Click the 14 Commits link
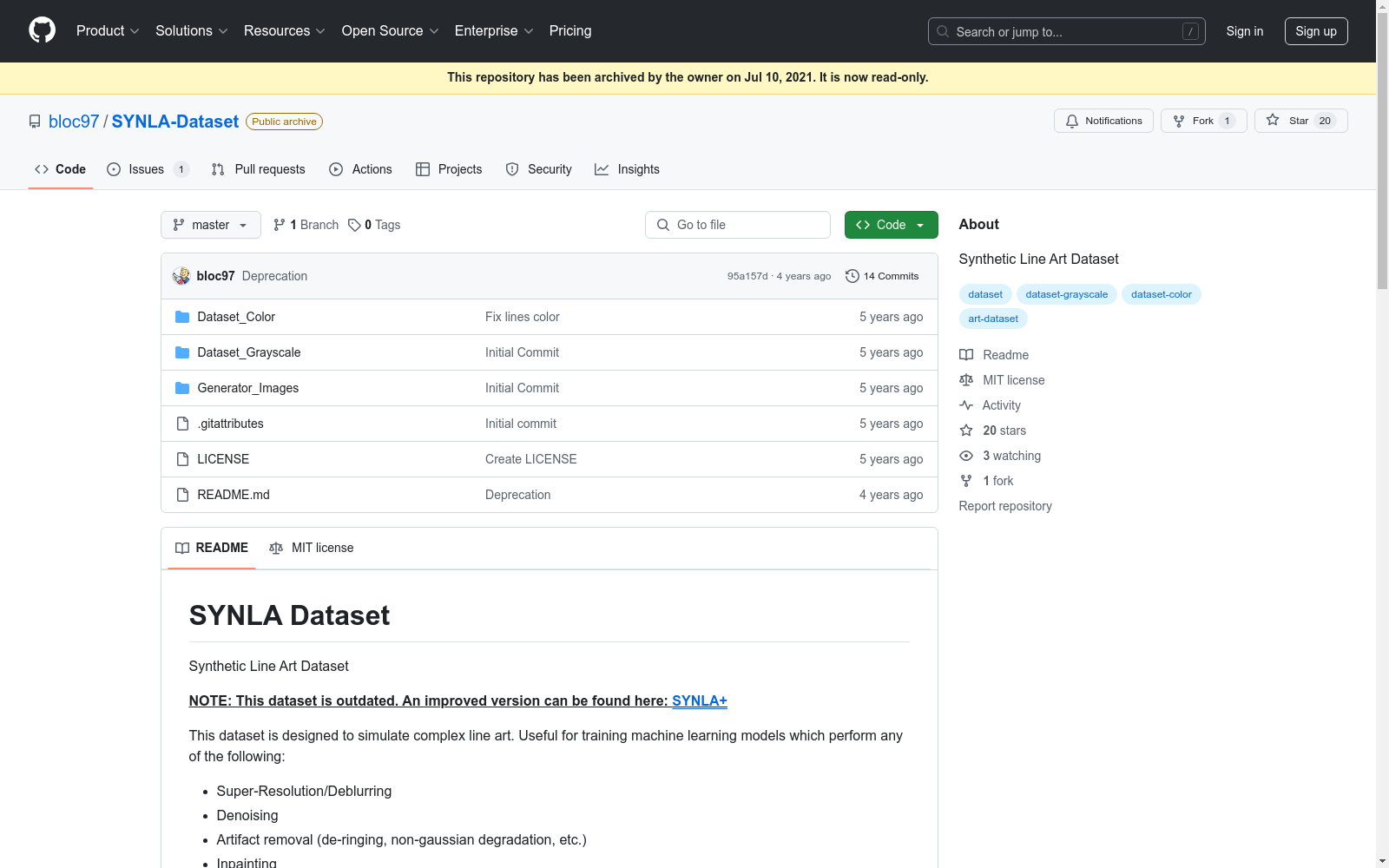 [x=882, y=276]
